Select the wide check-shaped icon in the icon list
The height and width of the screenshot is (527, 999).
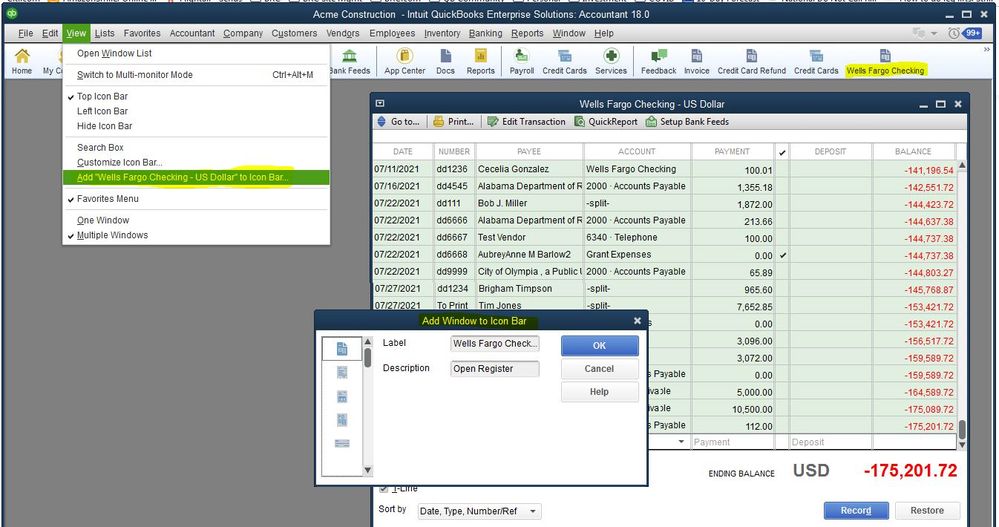pyautogui.click(x=341, y=444)
